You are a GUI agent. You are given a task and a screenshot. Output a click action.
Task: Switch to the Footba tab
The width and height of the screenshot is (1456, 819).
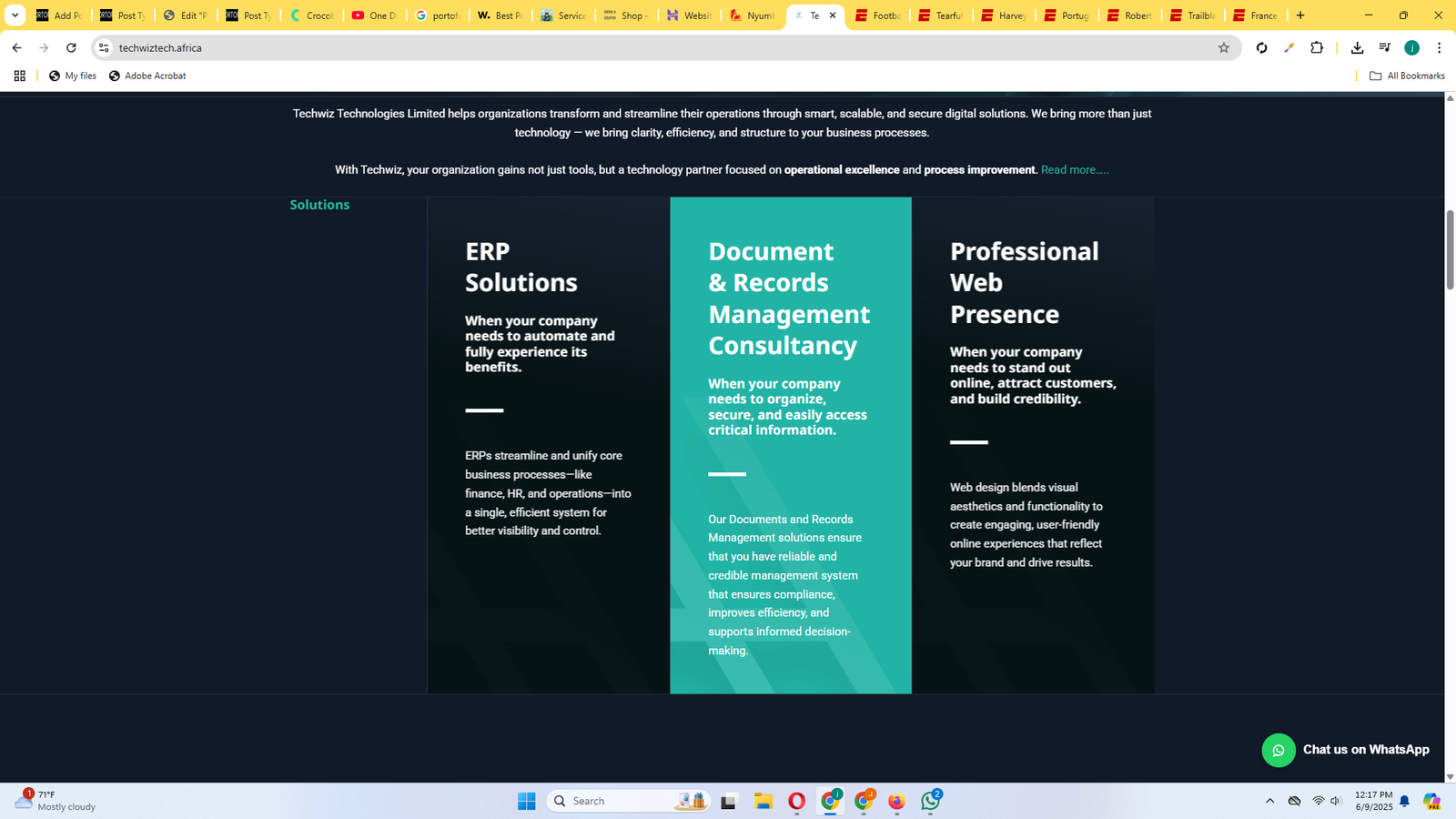click(878, 15)
